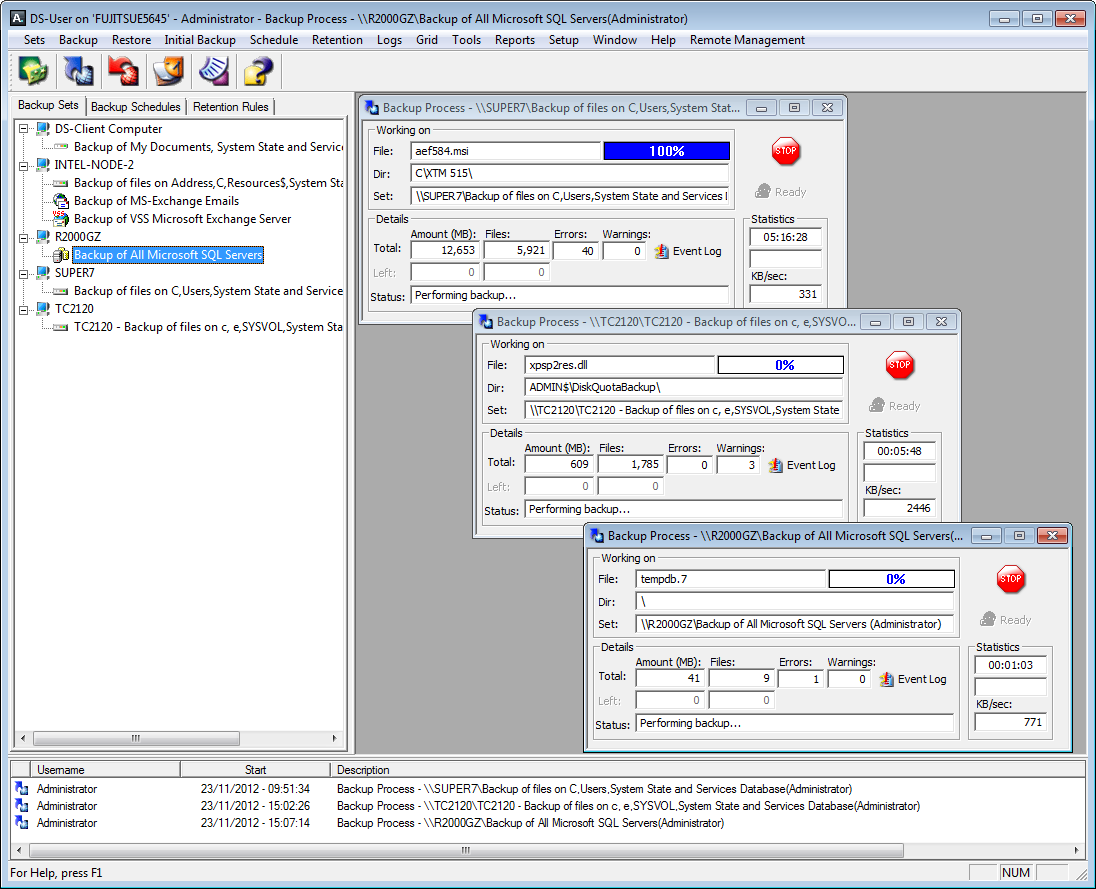Stop the R2000GZ SQL backup process

click(x=1011, y=579)
